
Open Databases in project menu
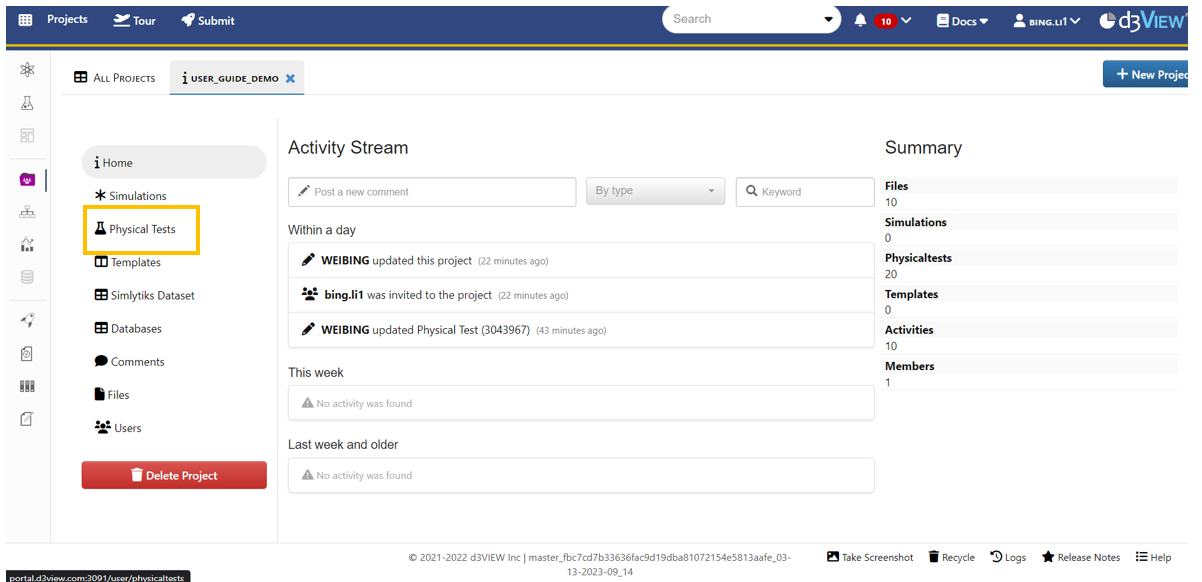[127, 328]
